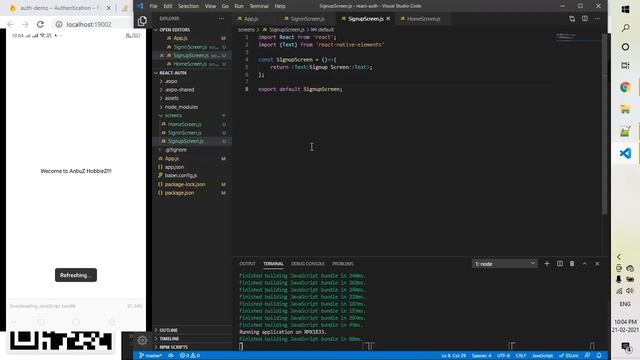The width and height of the screenshot is (640, 360).
Task: Close the SignupScreen.js editor tab
Action: point(388,19)
